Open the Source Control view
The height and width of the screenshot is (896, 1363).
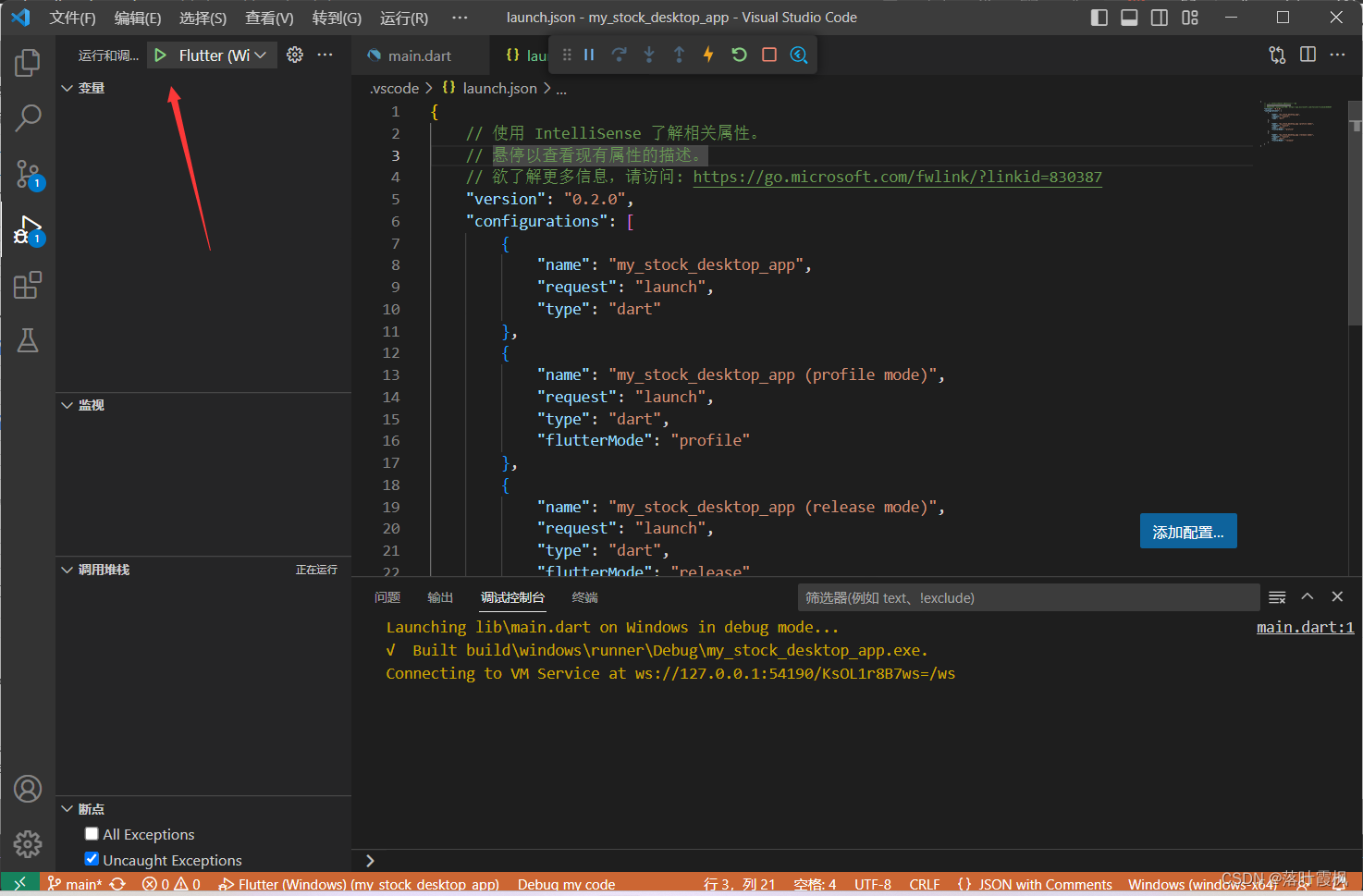(28, 173)
